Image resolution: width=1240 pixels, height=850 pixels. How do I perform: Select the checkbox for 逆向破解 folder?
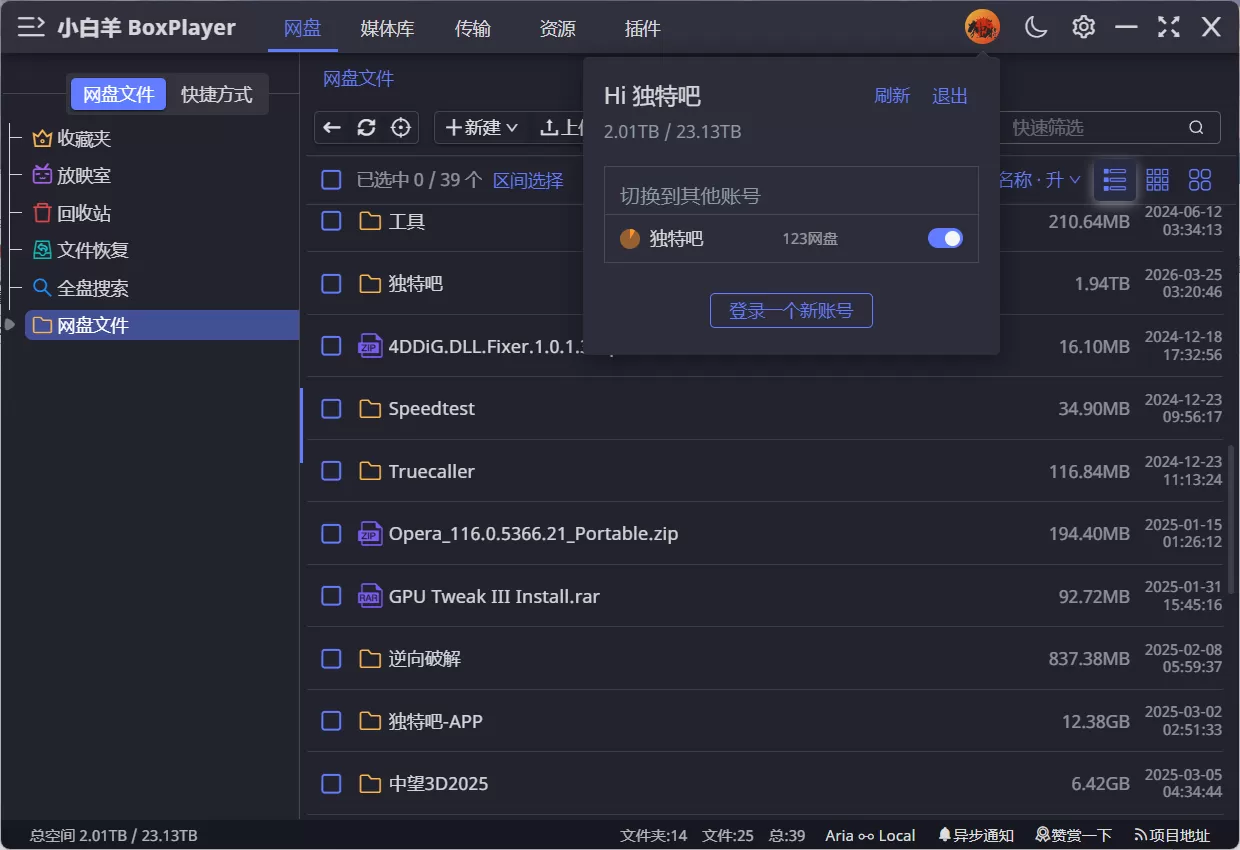(331, 658)
